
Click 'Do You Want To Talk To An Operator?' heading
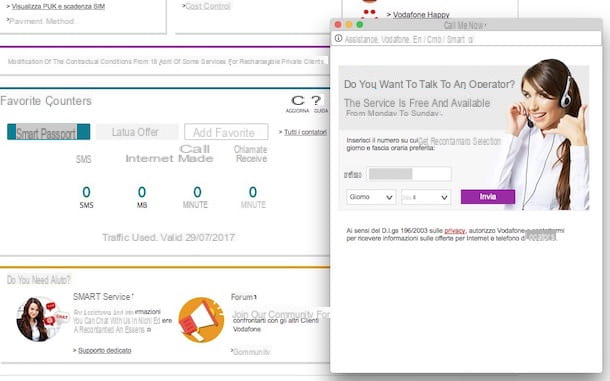pos(429,84)
